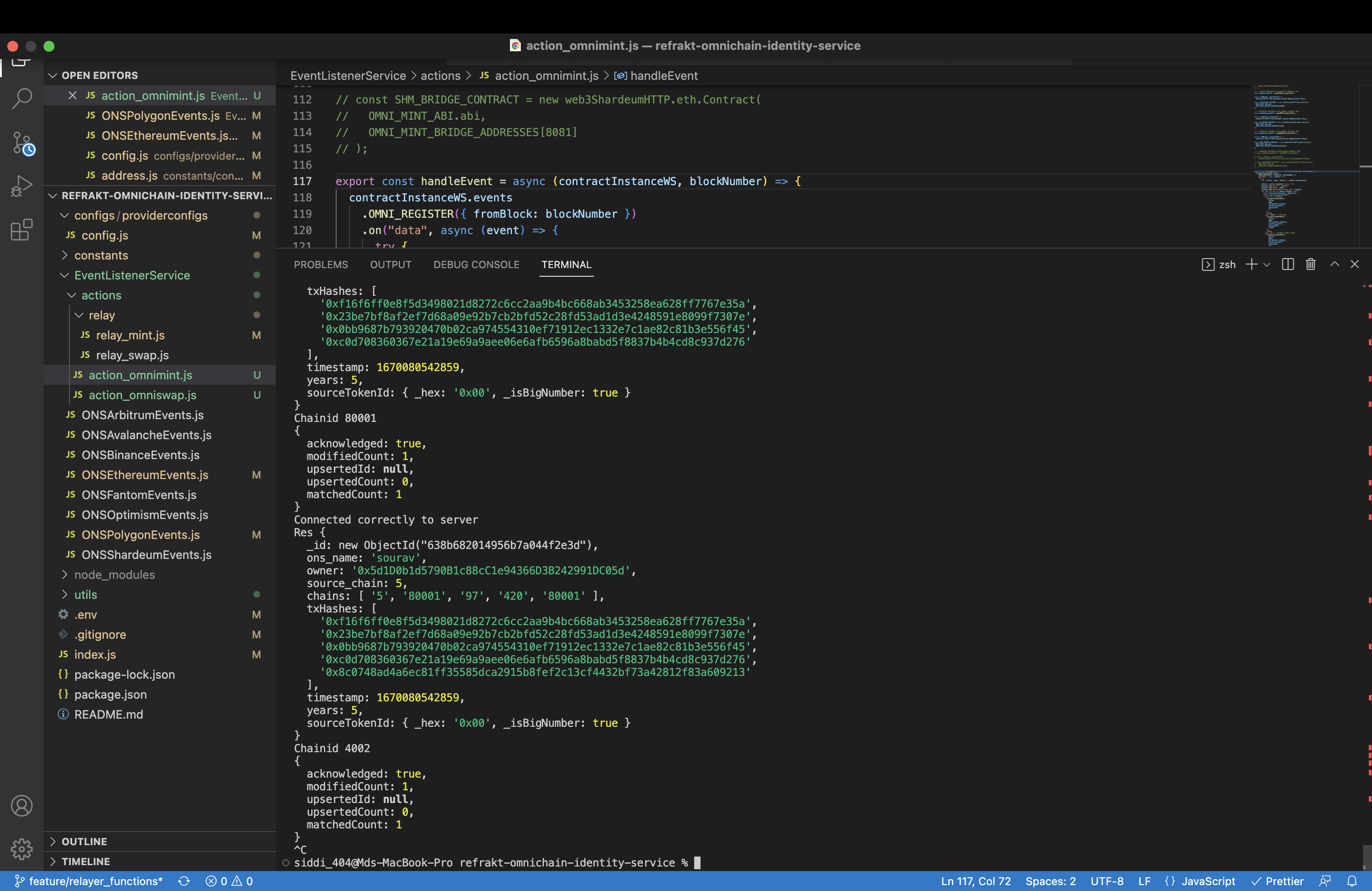Screen dimensions: 1372x891
Task: Switch branch feature/relayer_functions
Action: tap(89, 881)
